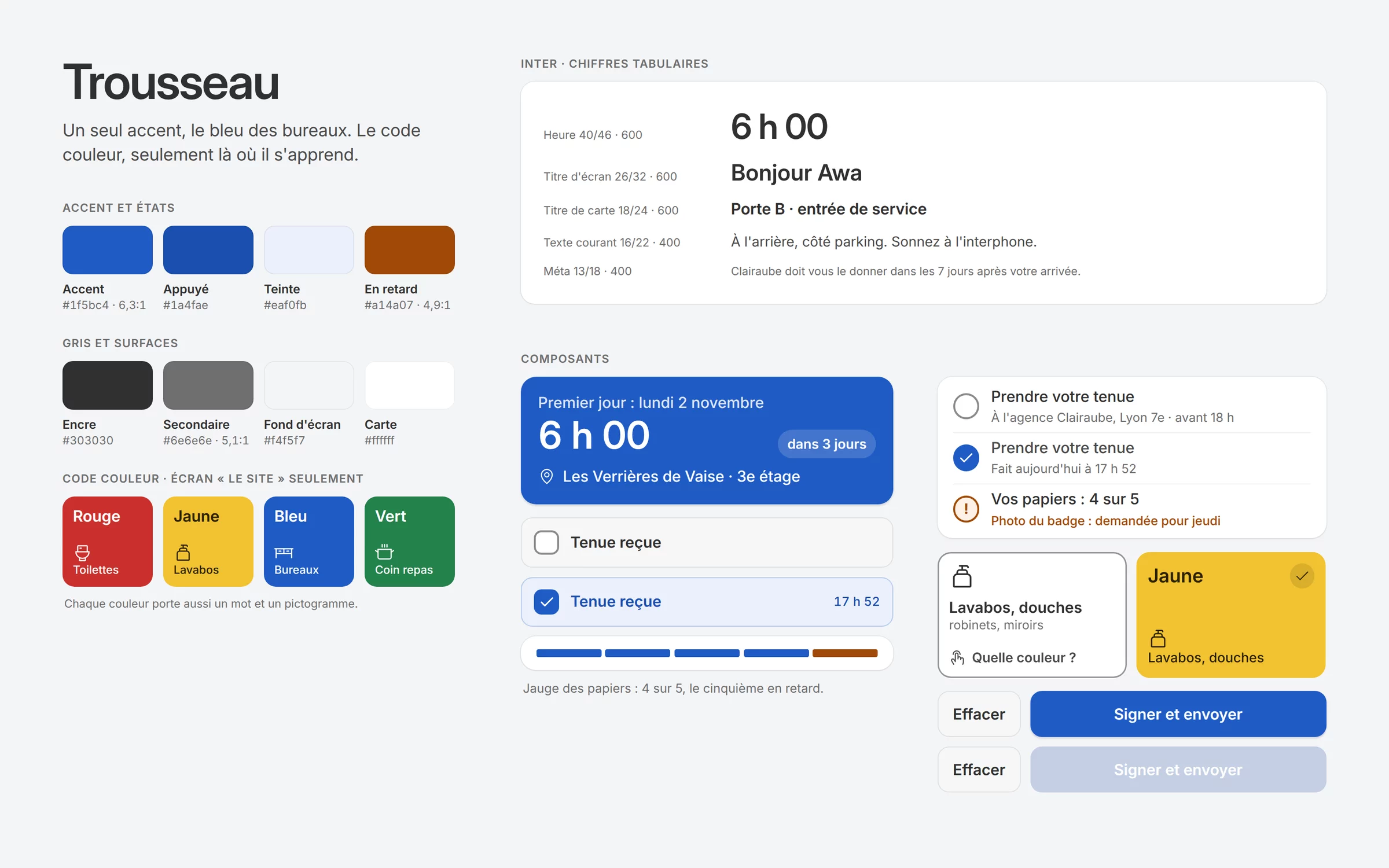The height and width of the screenshot is (868, 1389).
Task: Select the Encre dark swatch
Action: (108, 385)
